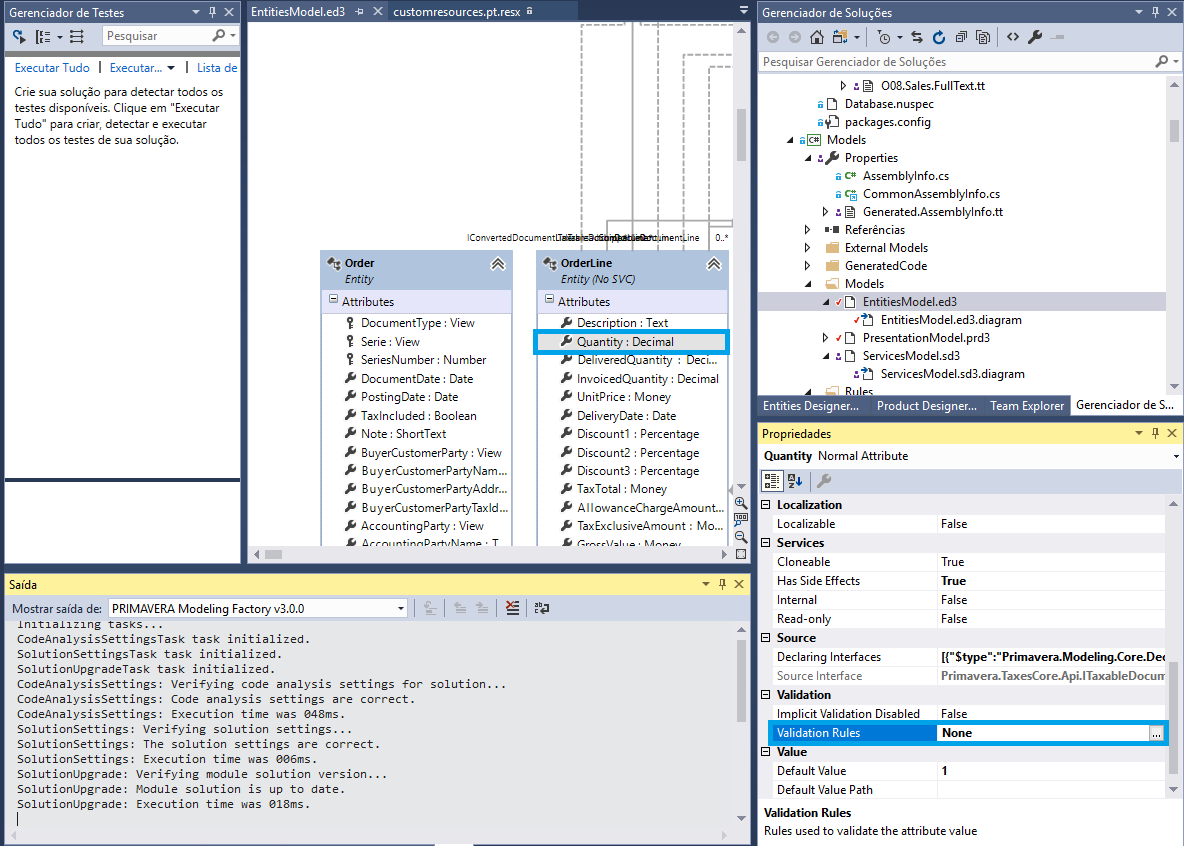
Task: Click the Show All Files icon
Action: [x=982, y=36]
